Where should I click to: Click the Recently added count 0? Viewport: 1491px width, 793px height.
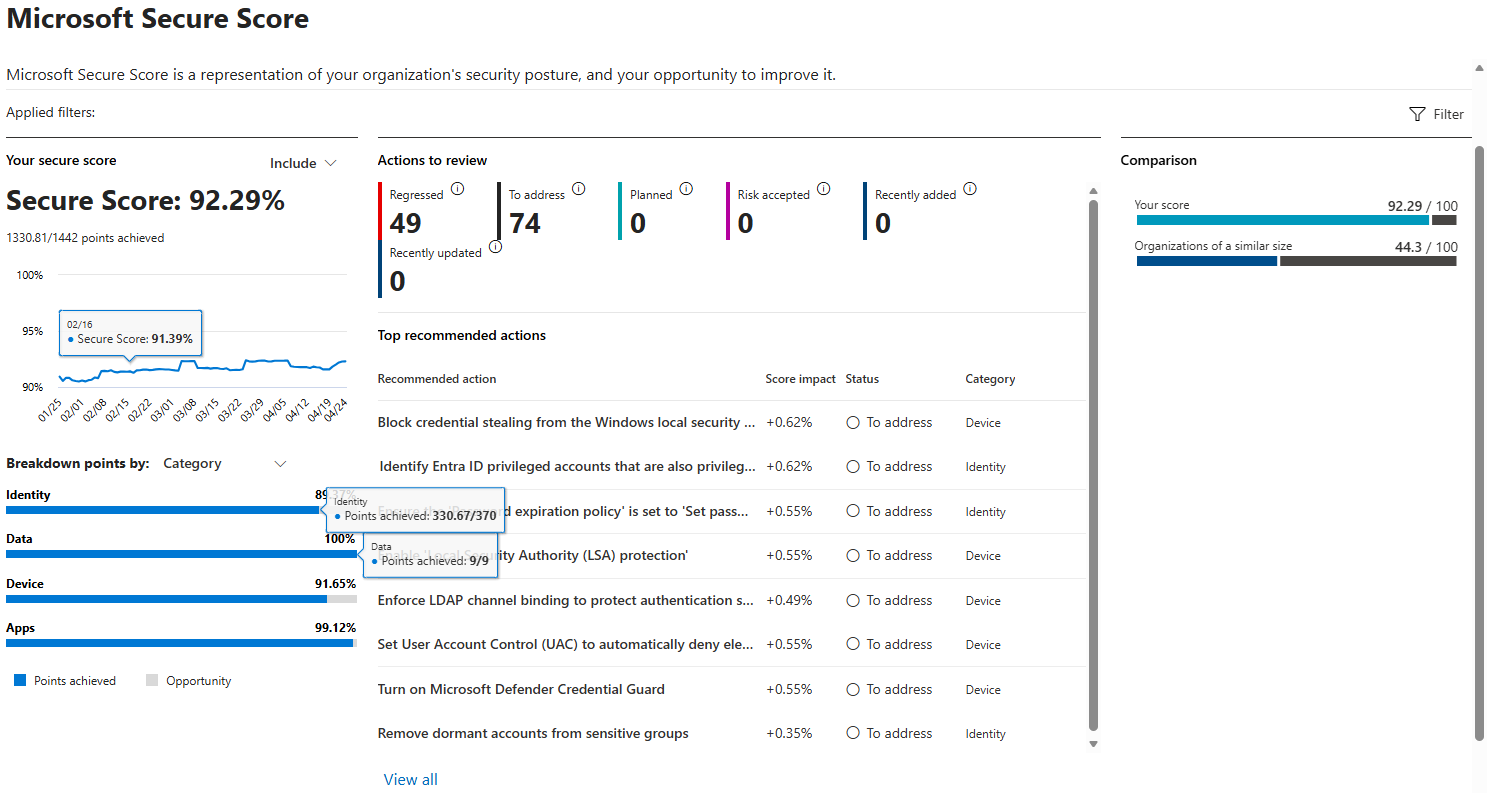(883, 223)
